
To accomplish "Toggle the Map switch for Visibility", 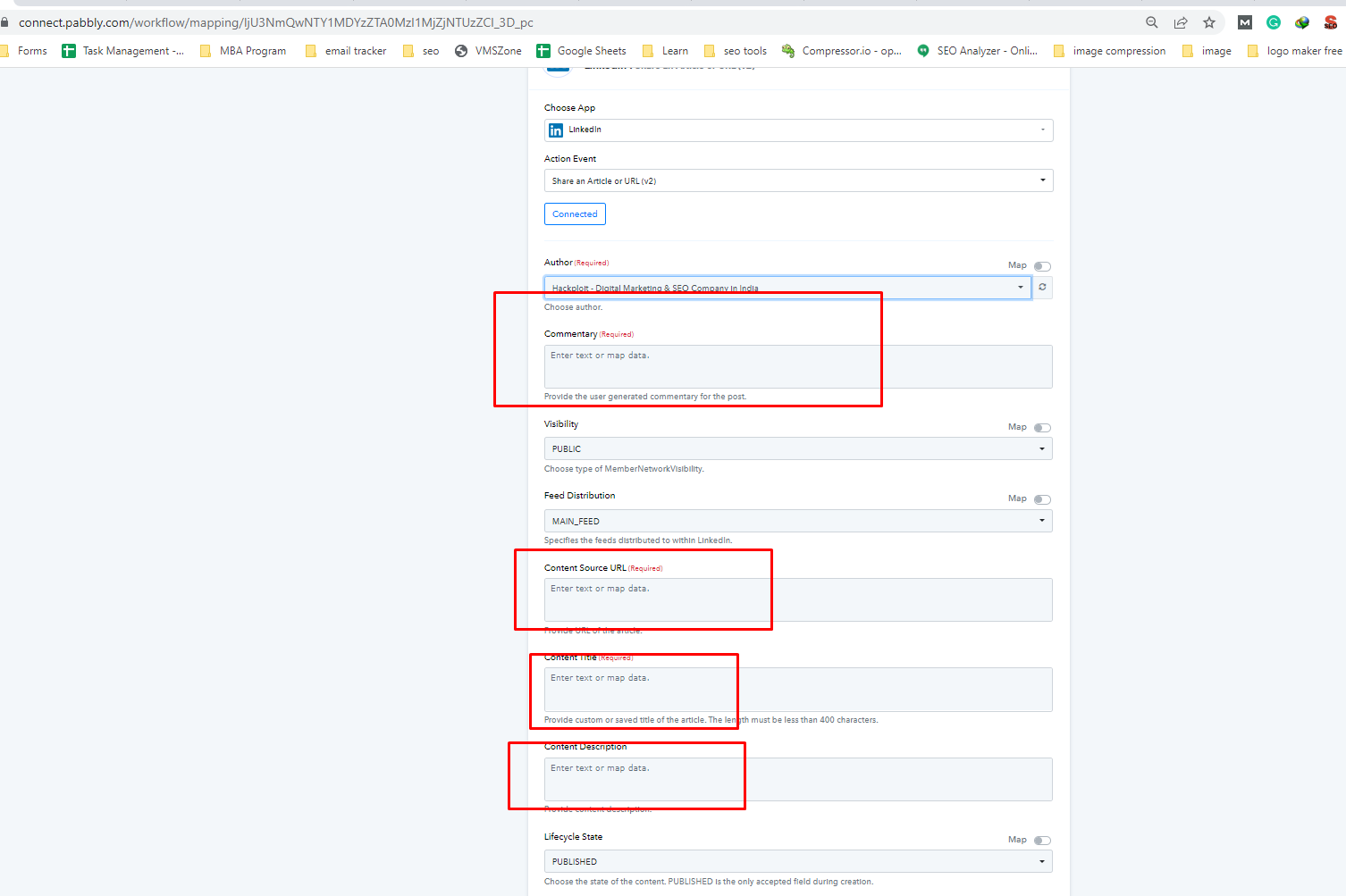I will pyautogui.click(x=1042, y=428).
